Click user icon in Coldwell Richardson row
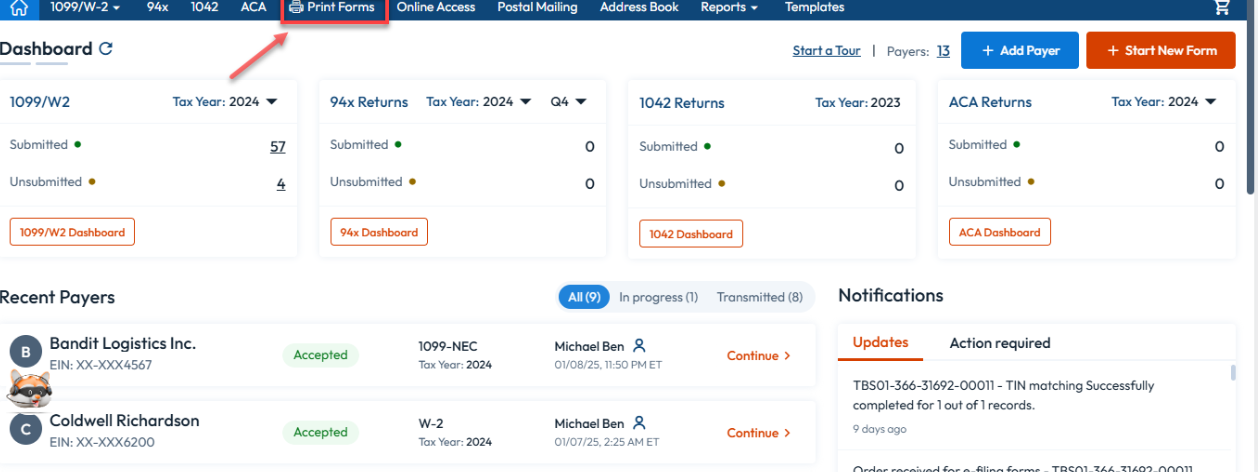This screenshot has height=472, width=1258. pyautogui.click(x=640, y=423)
